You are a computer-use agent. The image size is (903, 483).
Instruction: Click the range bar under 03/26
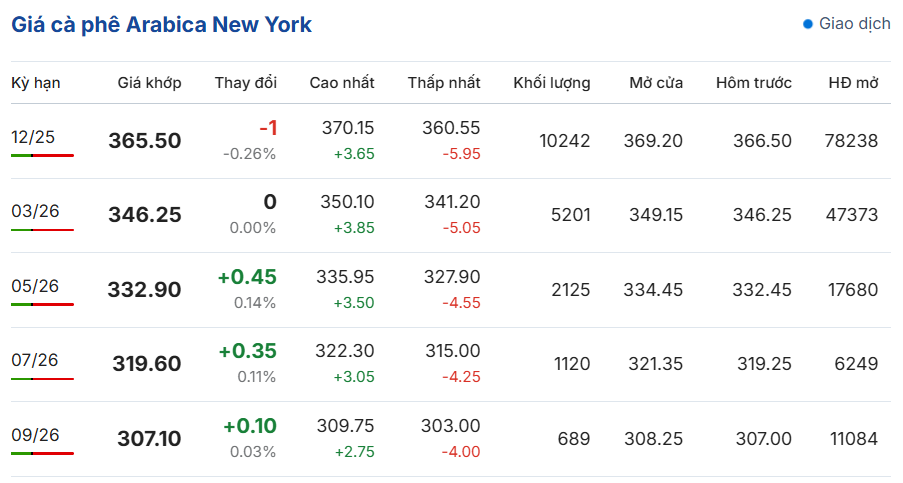(x=42, y=230)
